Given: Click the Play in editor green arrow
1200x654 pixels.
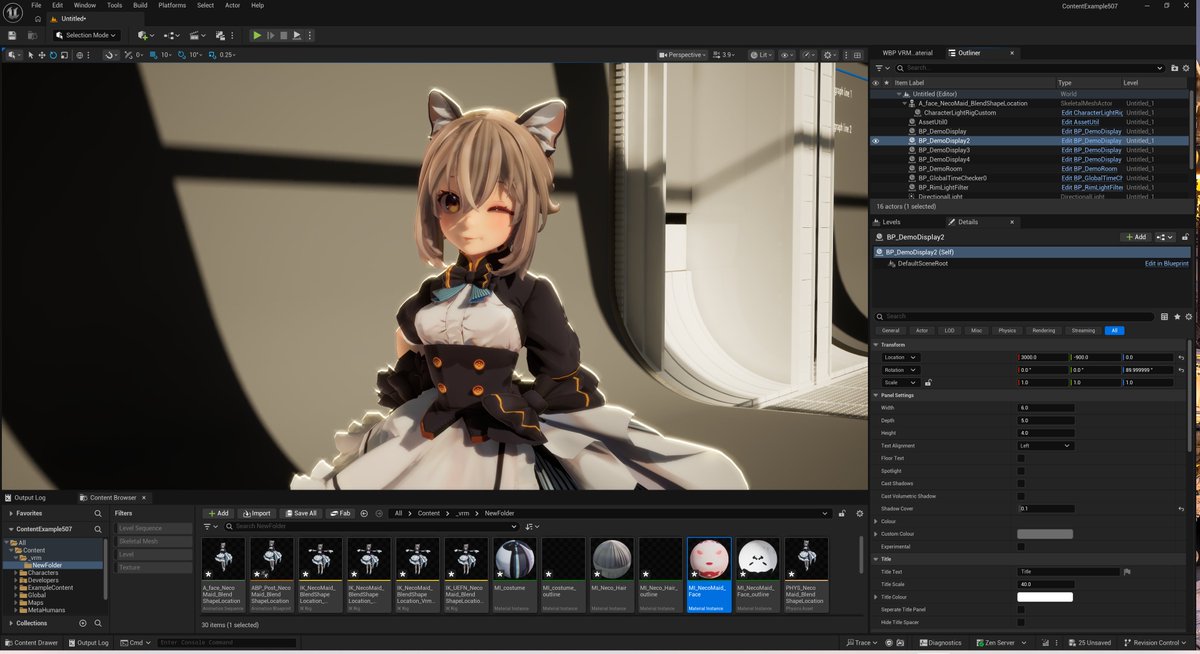Looking at the screenshot, I should (257, 35).
